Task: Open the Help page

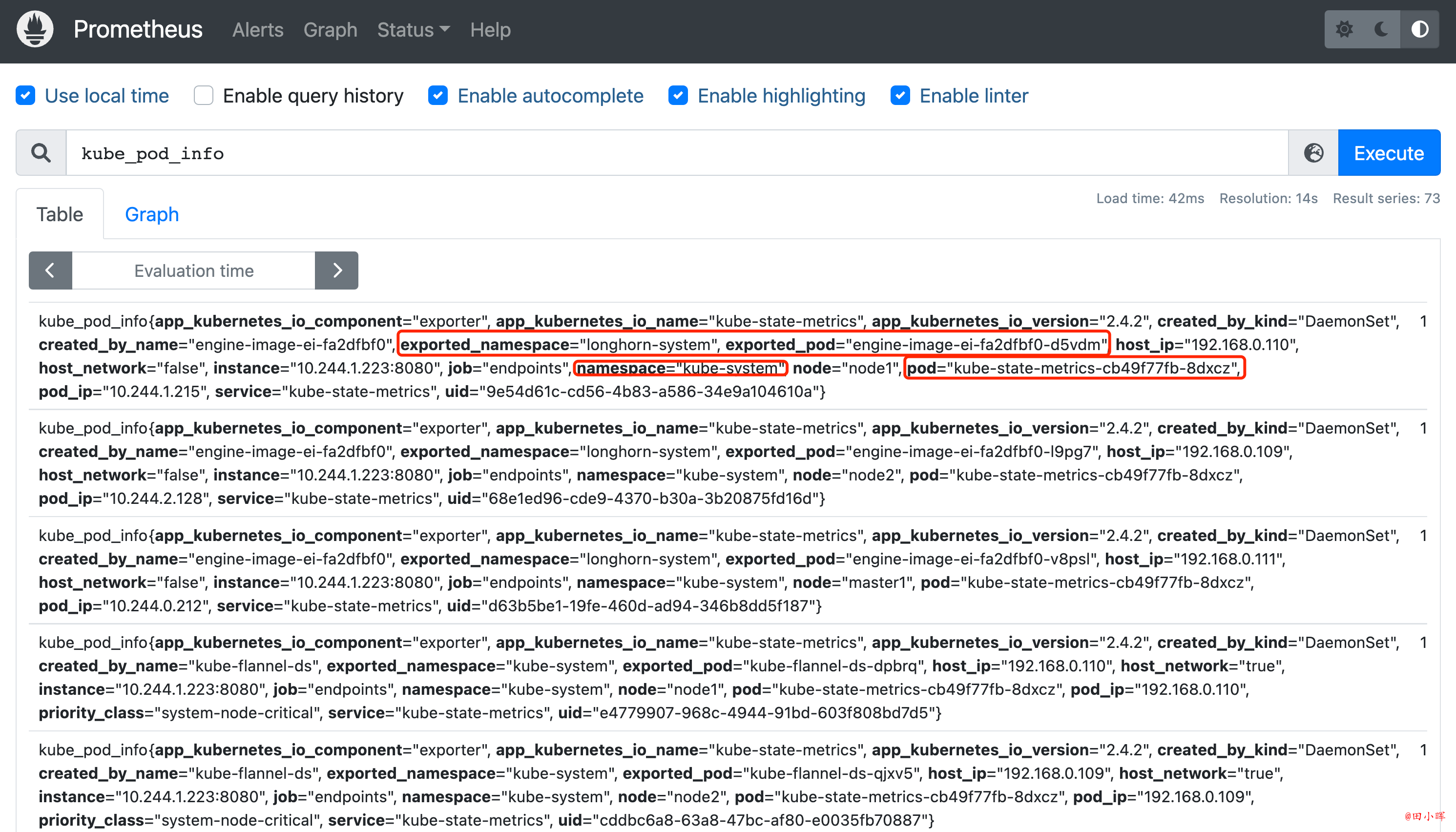Action: pos(490,30)
